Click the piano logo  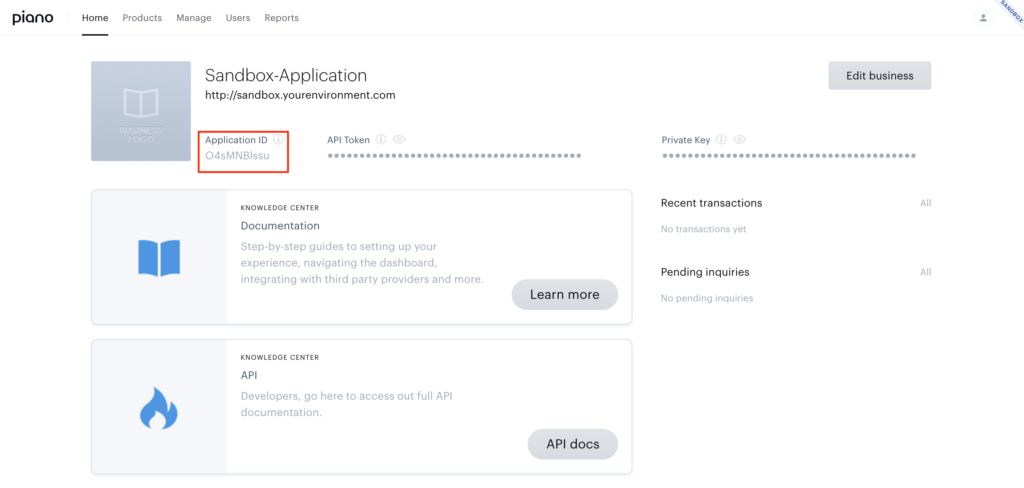(33, 18)
